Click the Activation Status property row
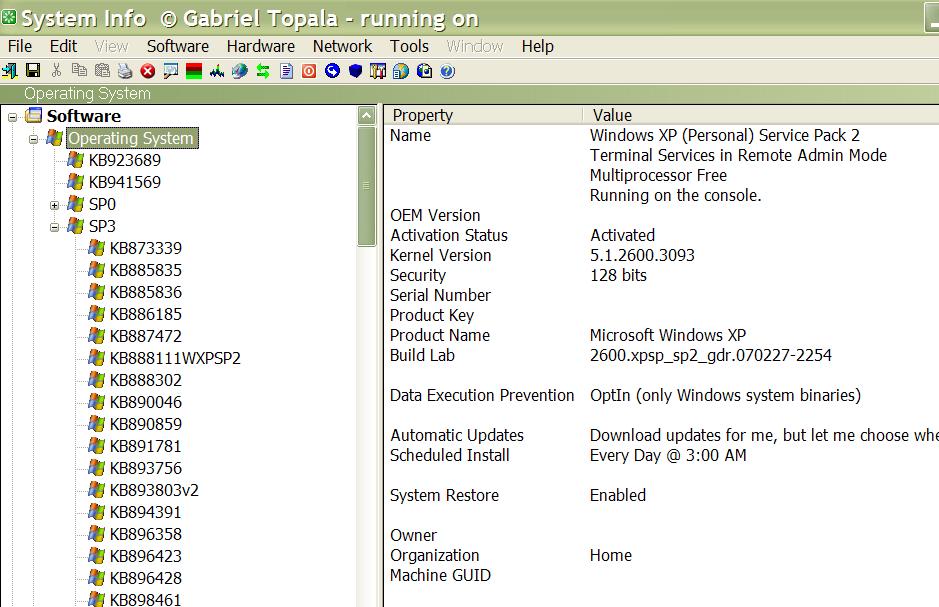The height and width of the screenshot is (607, 939). 449,235
